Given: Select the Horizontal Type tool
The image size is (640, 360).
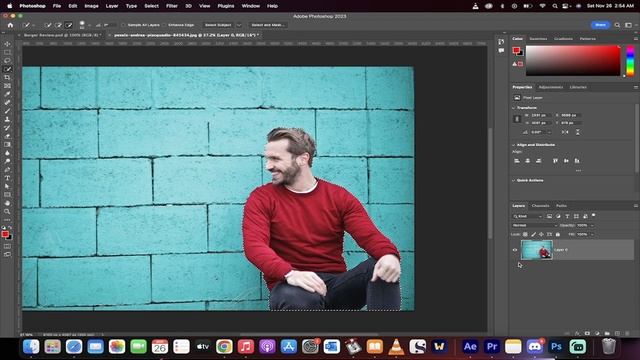Looking at the screenshot, I should click(x=7, y=178).
